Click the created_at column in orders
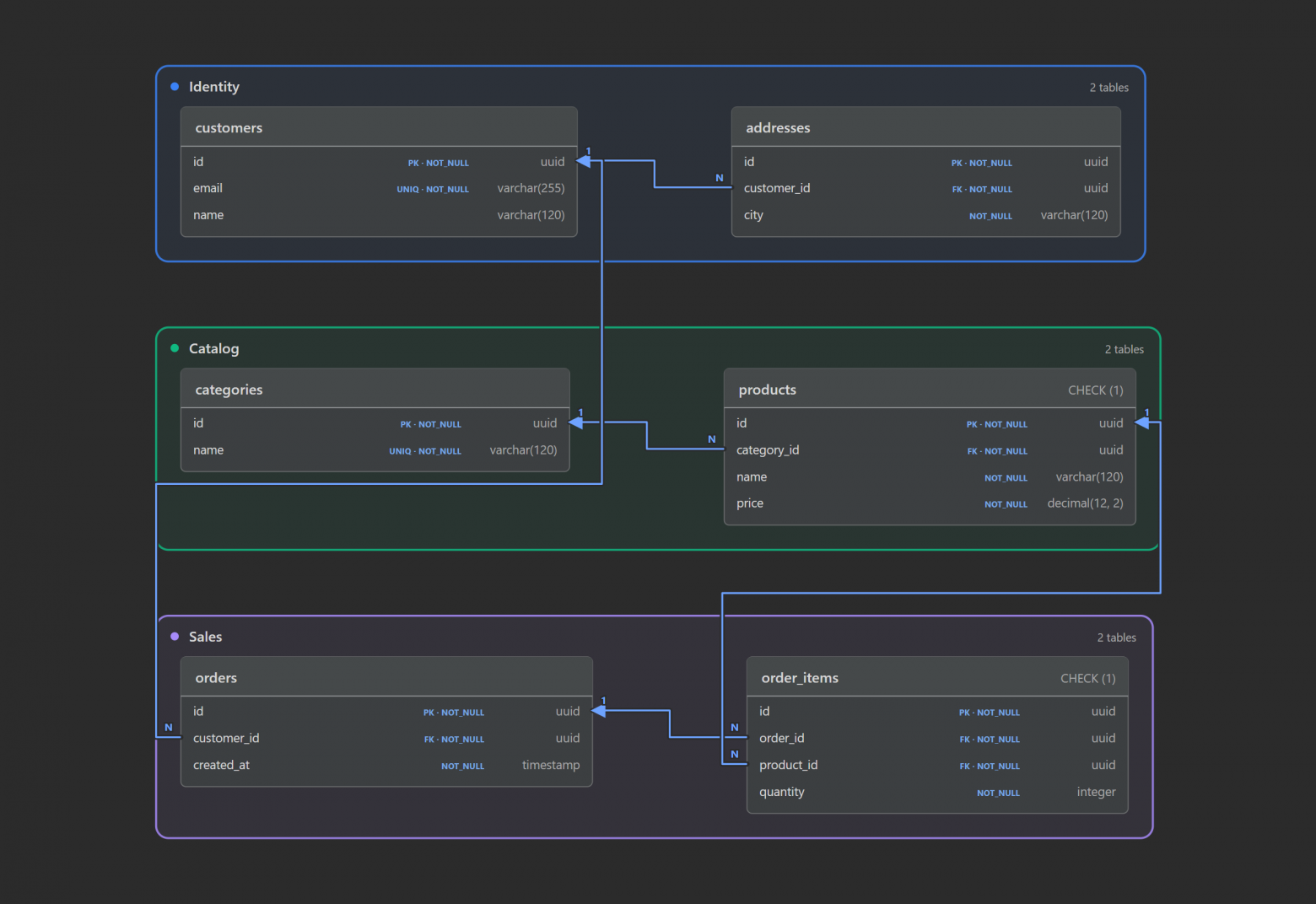Screen dimensions: 1316x904 point(386,765)
